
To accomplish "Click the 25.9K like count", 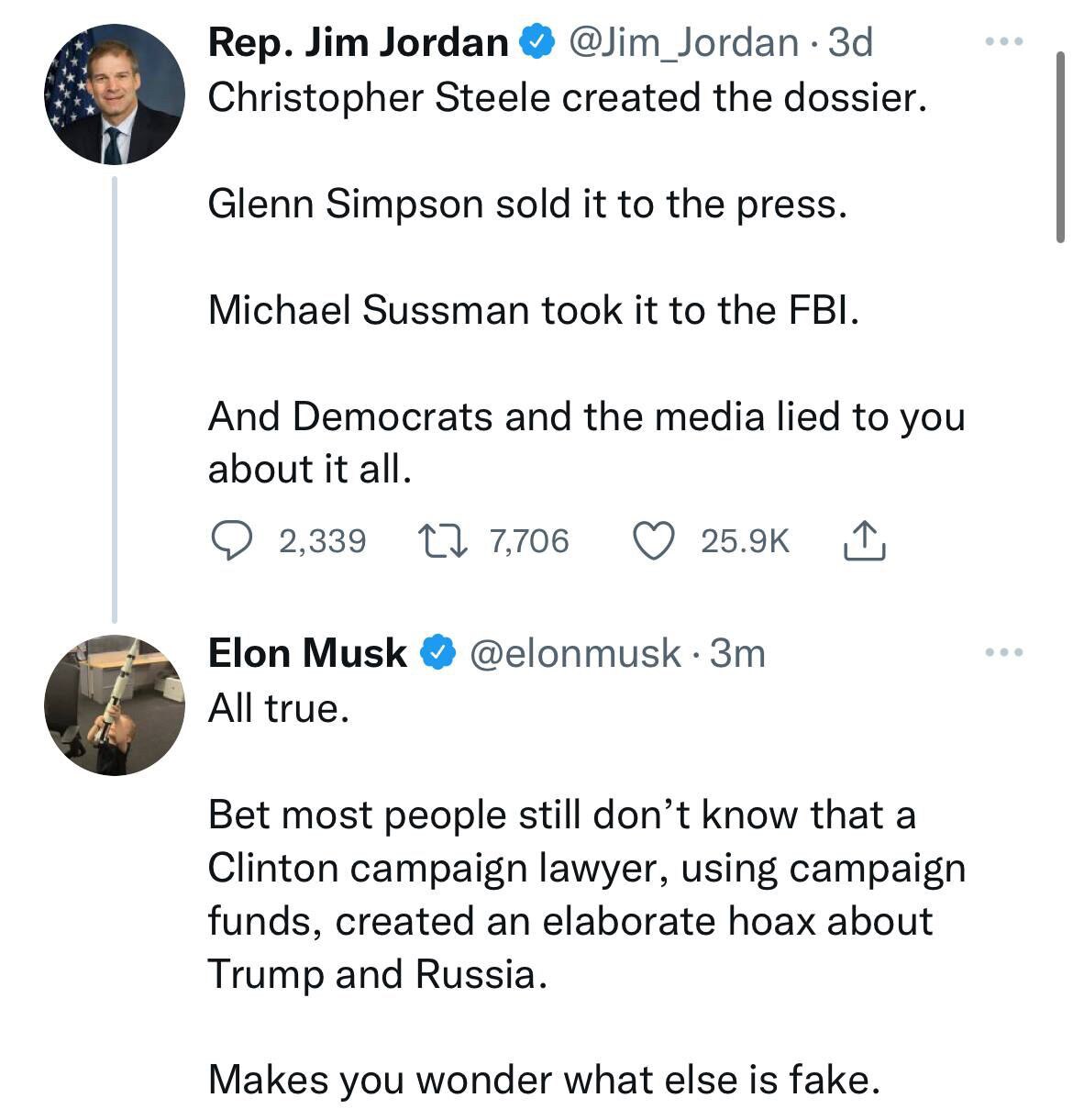I will coord(745,540).
